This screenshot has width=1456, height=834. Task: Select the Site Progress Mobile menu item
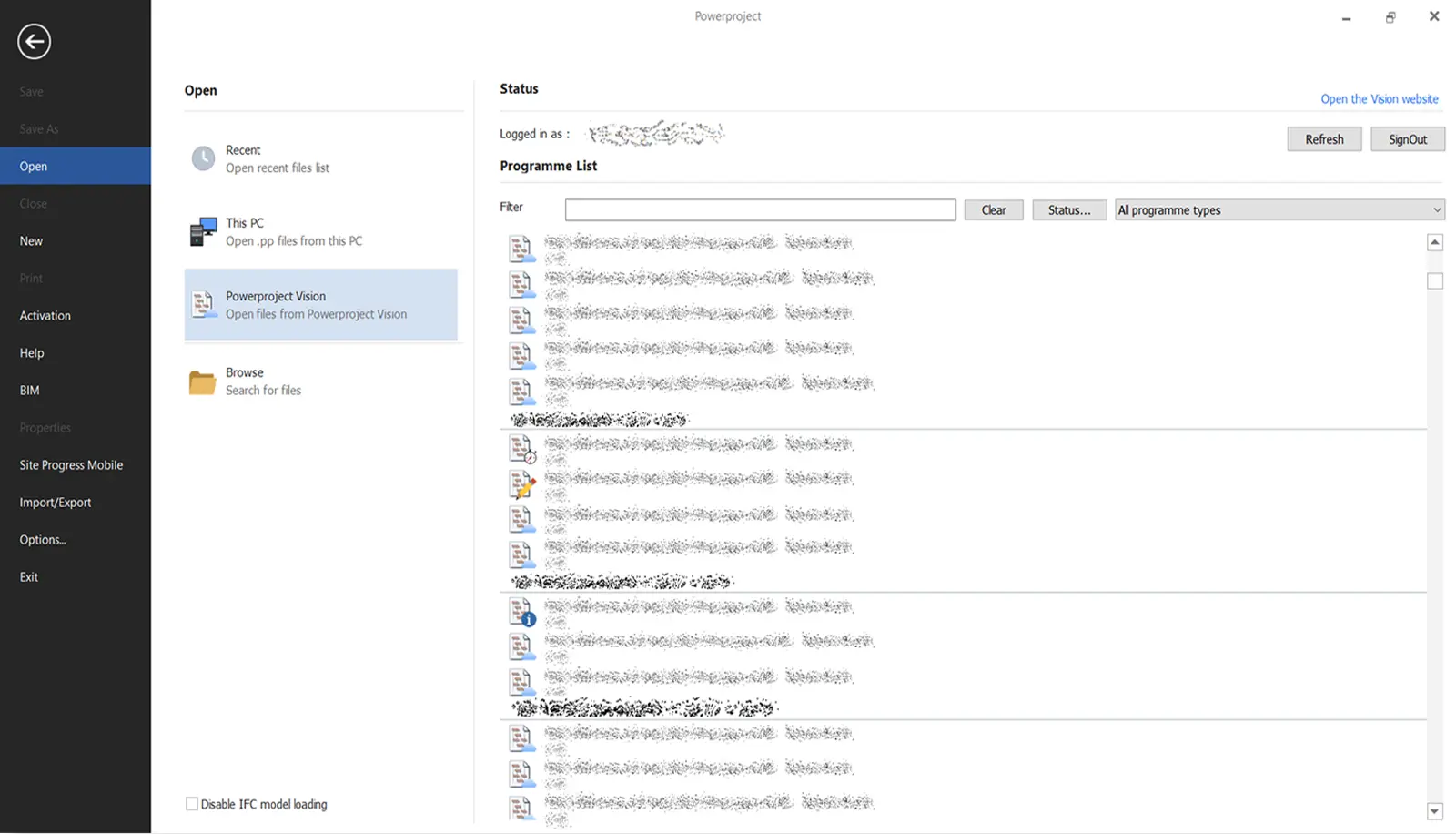[71, 465]
